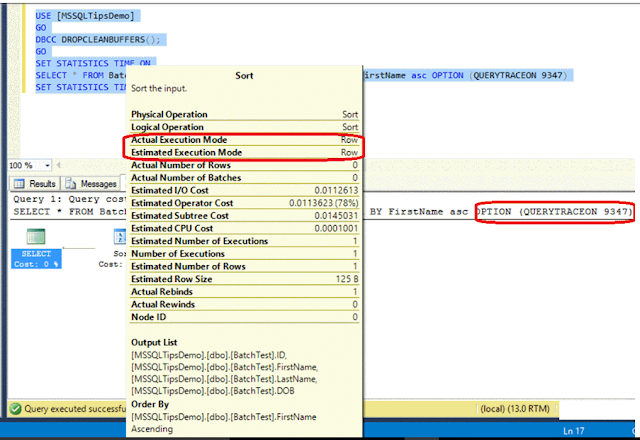Click the Actual Rebinds row
The height and width of the screenshot is (440, 640).
pos(244,291)
